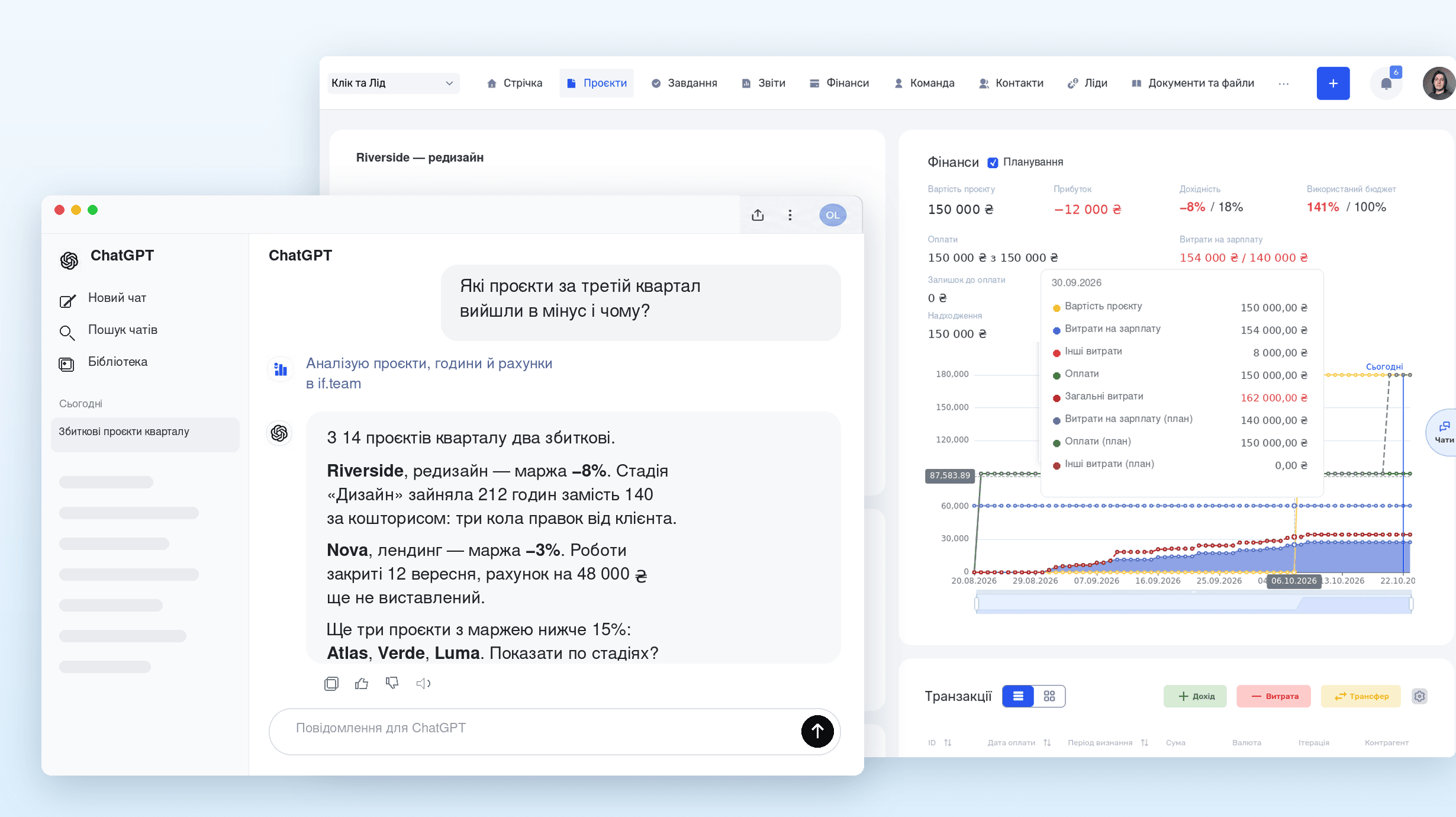Image resolution: width=1456 pixels, height=817 pixels.
Task: Expand the Клік та Лід workspace dropdown
Action: 393,83
